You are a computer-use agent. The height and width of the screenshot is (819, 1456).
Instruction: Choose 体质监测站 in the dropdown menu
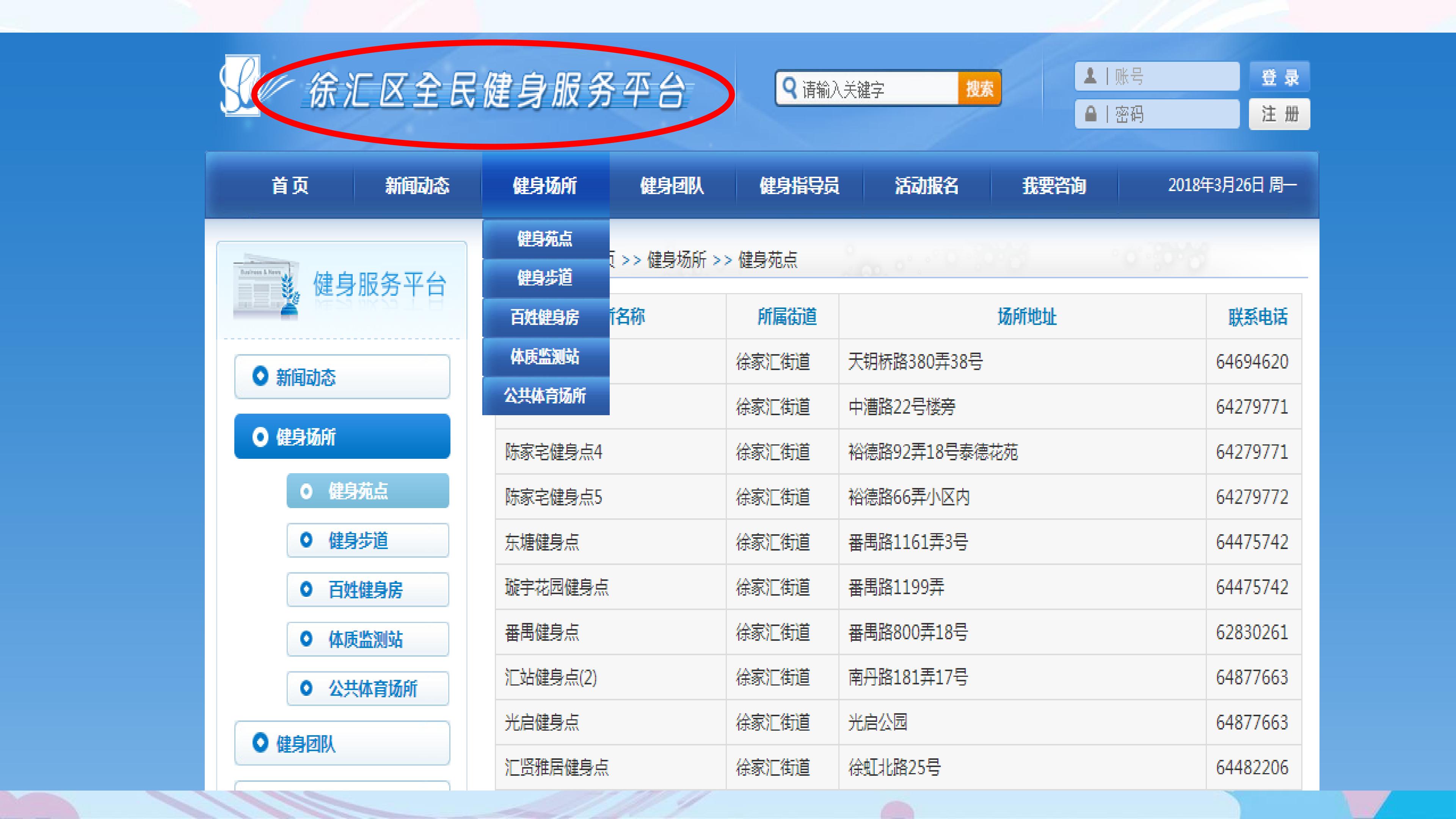[546, 357]
